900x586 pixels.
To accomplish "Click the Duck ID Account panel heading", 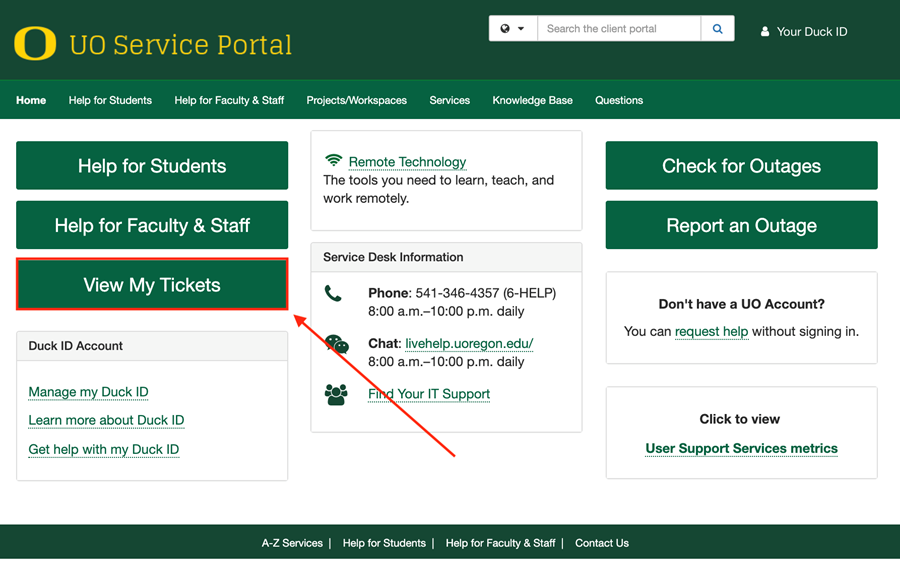I will point(76,346).
